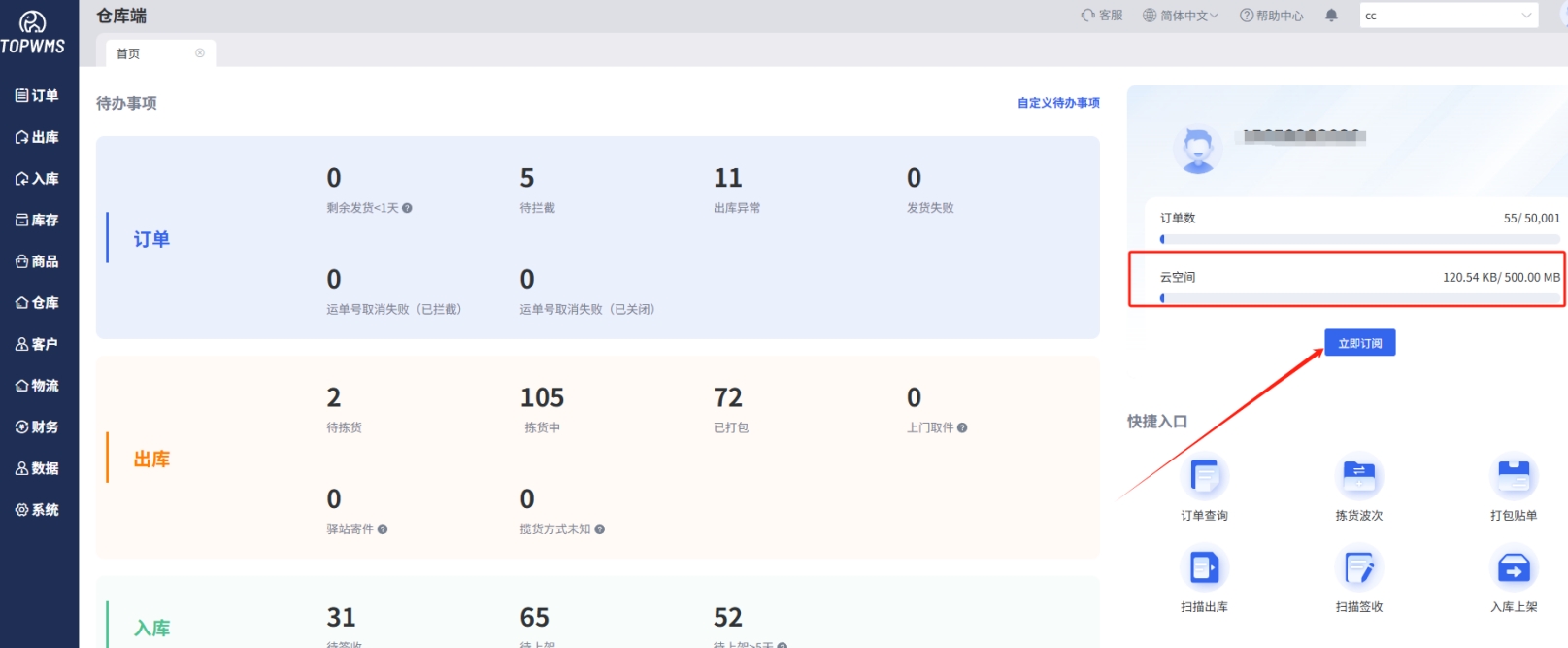
Task: Open the 发货失败 count
Action: pyautogui.click(x=915, y=178)
